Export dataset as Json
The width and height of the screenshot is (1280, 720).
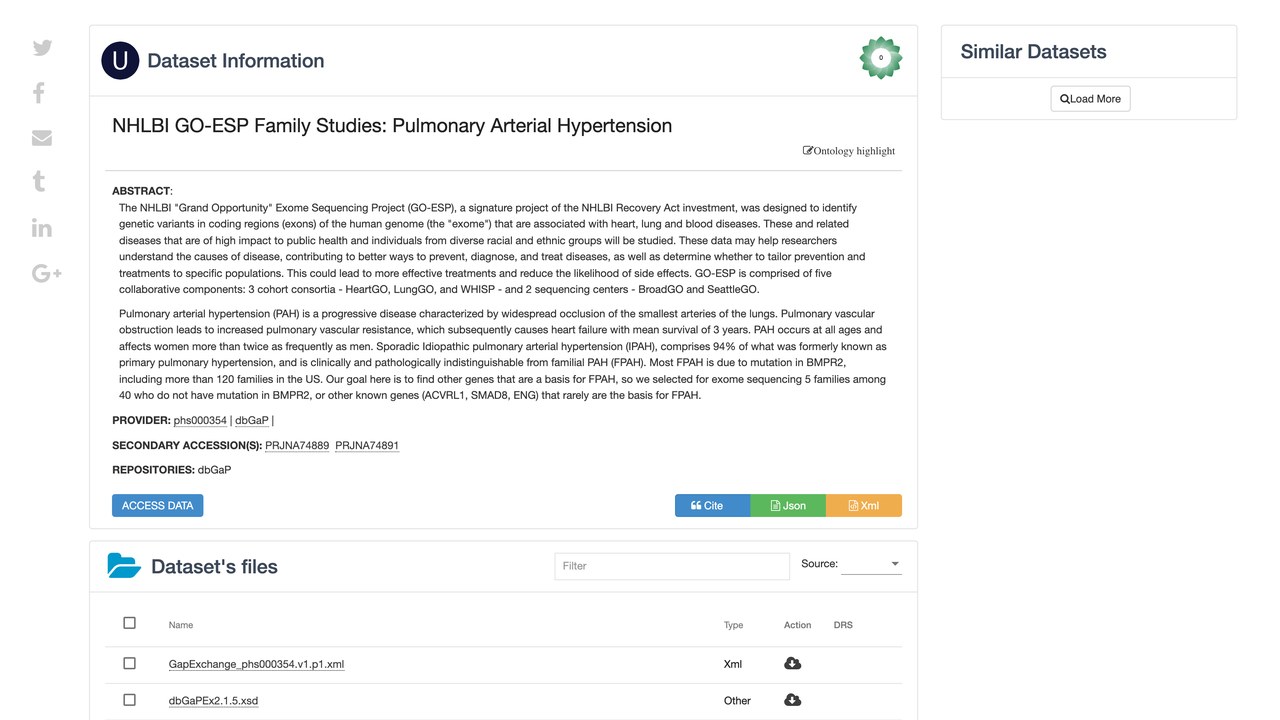click(x=788, y=505)
